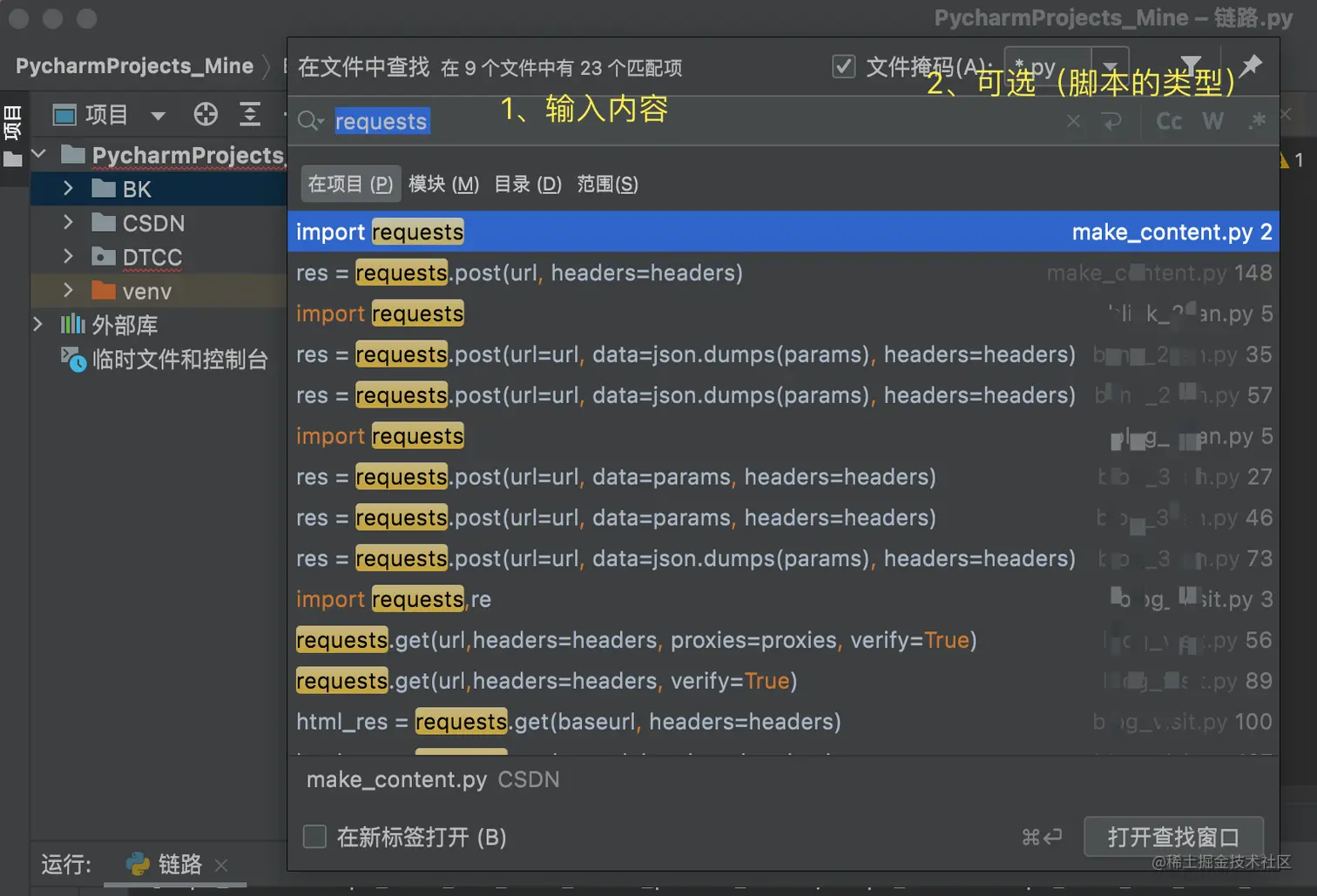
Task: Toggle W whole words option
Action: coord(1212,121)
